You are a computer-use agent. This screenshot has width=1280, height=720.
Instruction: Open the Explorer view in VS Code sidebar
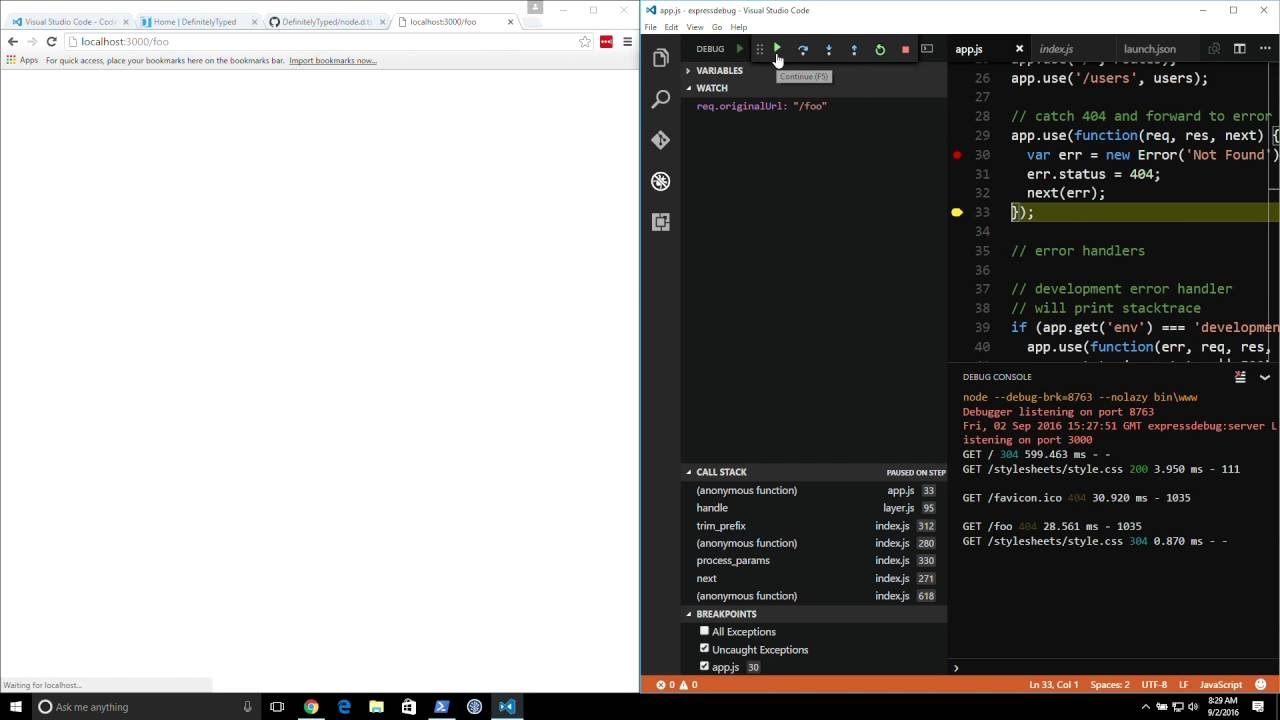pyautogui.click(x=661, y=59)
